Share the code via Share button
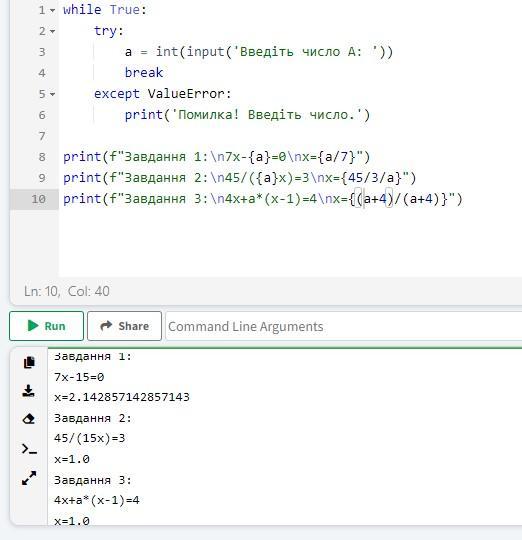Viewport: 522px width, 540px height. pyautogui.click(x=124, y=326)
